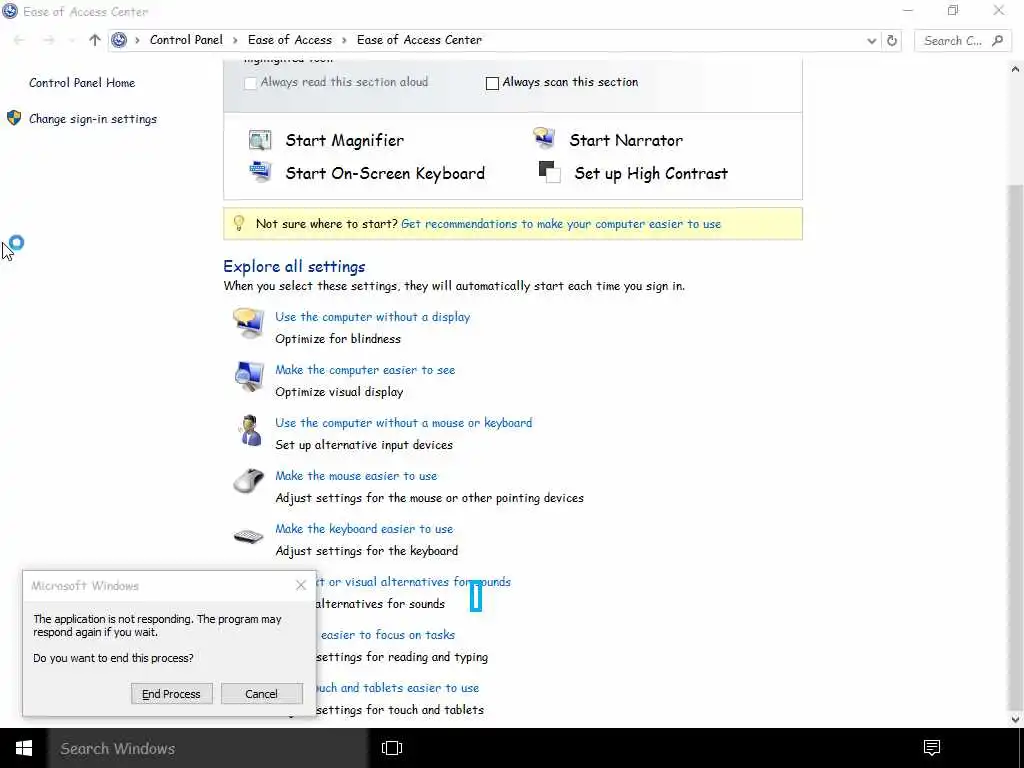Click the monitor icon beside Use computer without display
The height and width of the screenshot is (768, 1024).
click(248, 323)
